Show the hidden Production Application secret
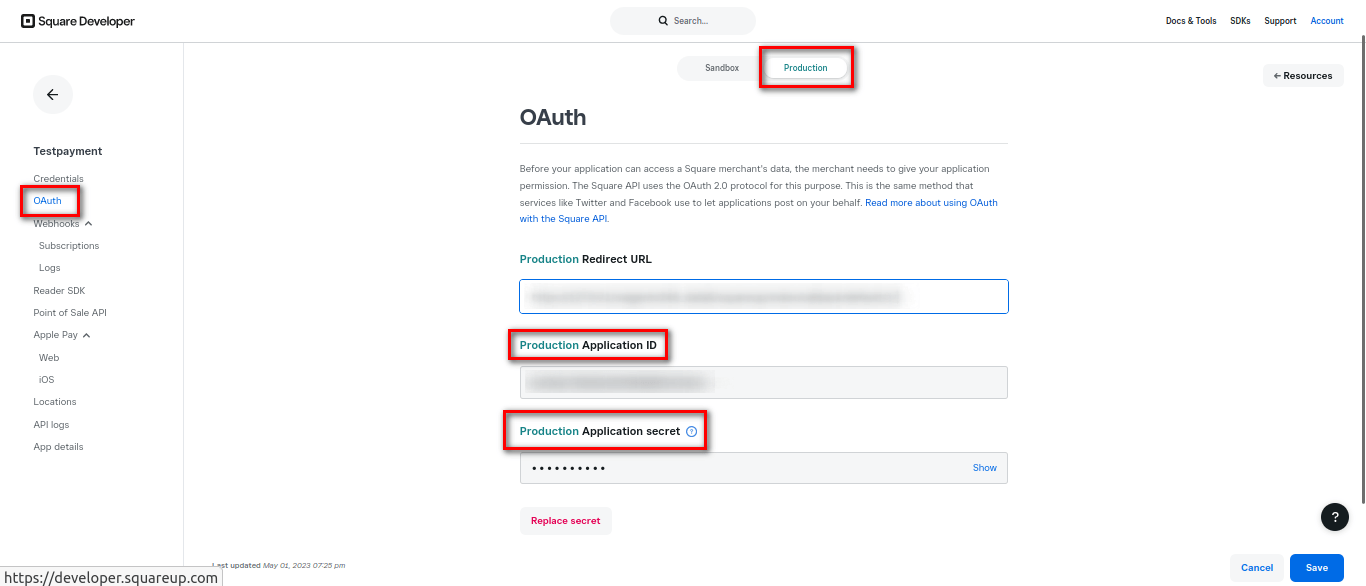 tap(984, 467)
